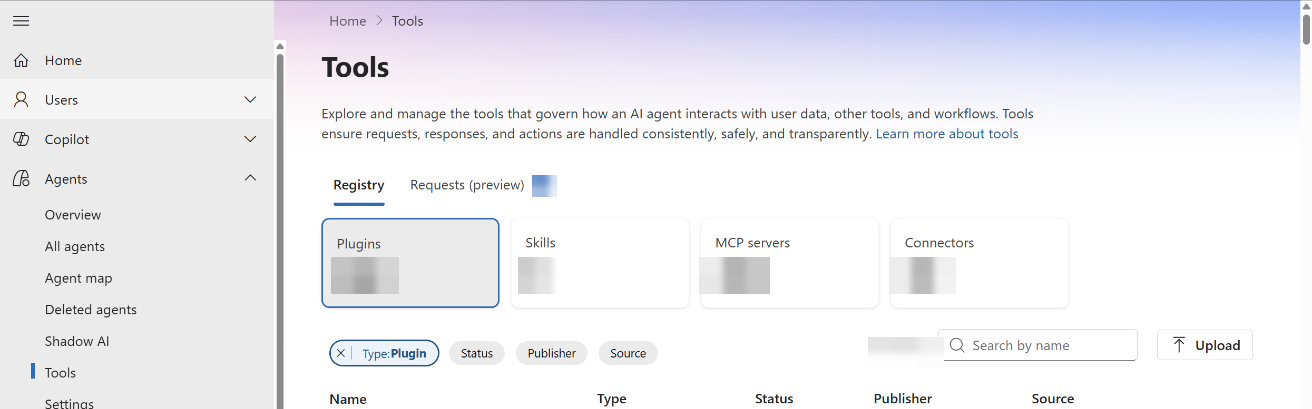Select the Plugins card

[x=410, y=263]
